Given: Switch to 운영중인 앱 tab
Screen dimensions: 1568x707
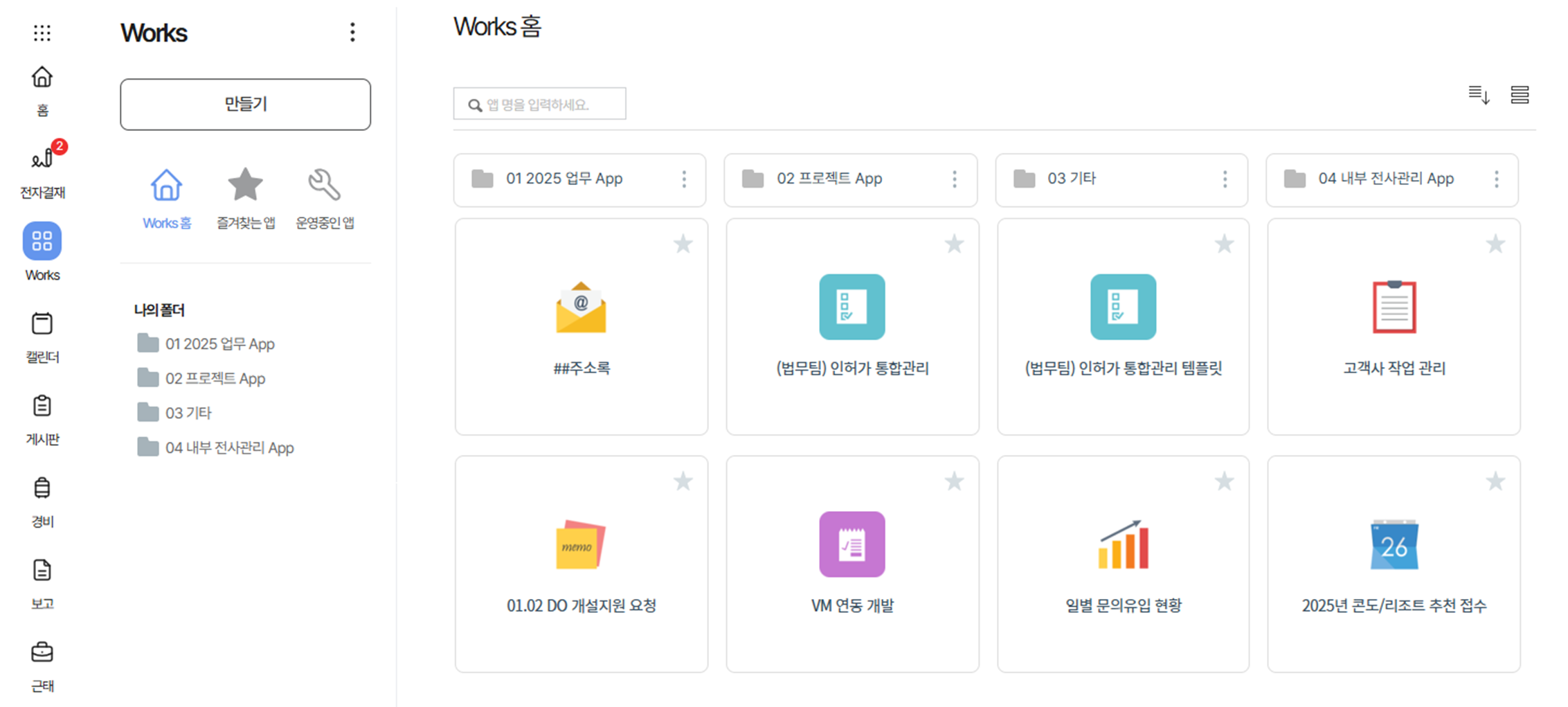Looking at the screenshot, I should 325,198.
